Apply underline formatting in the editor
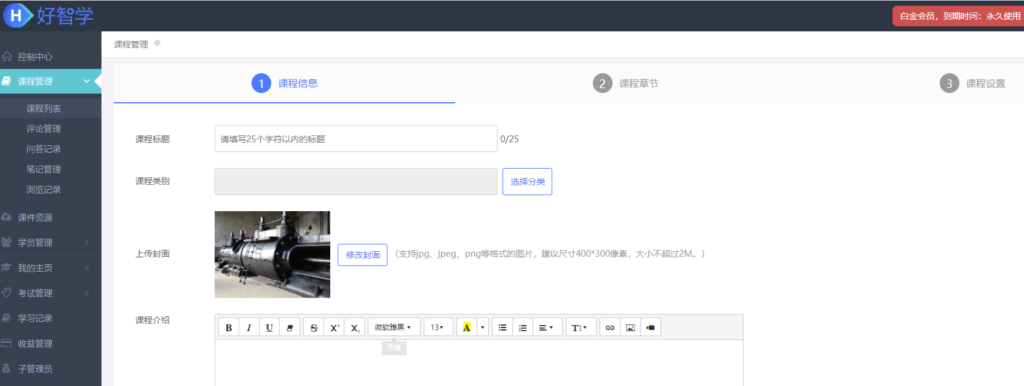 [269, 328]
